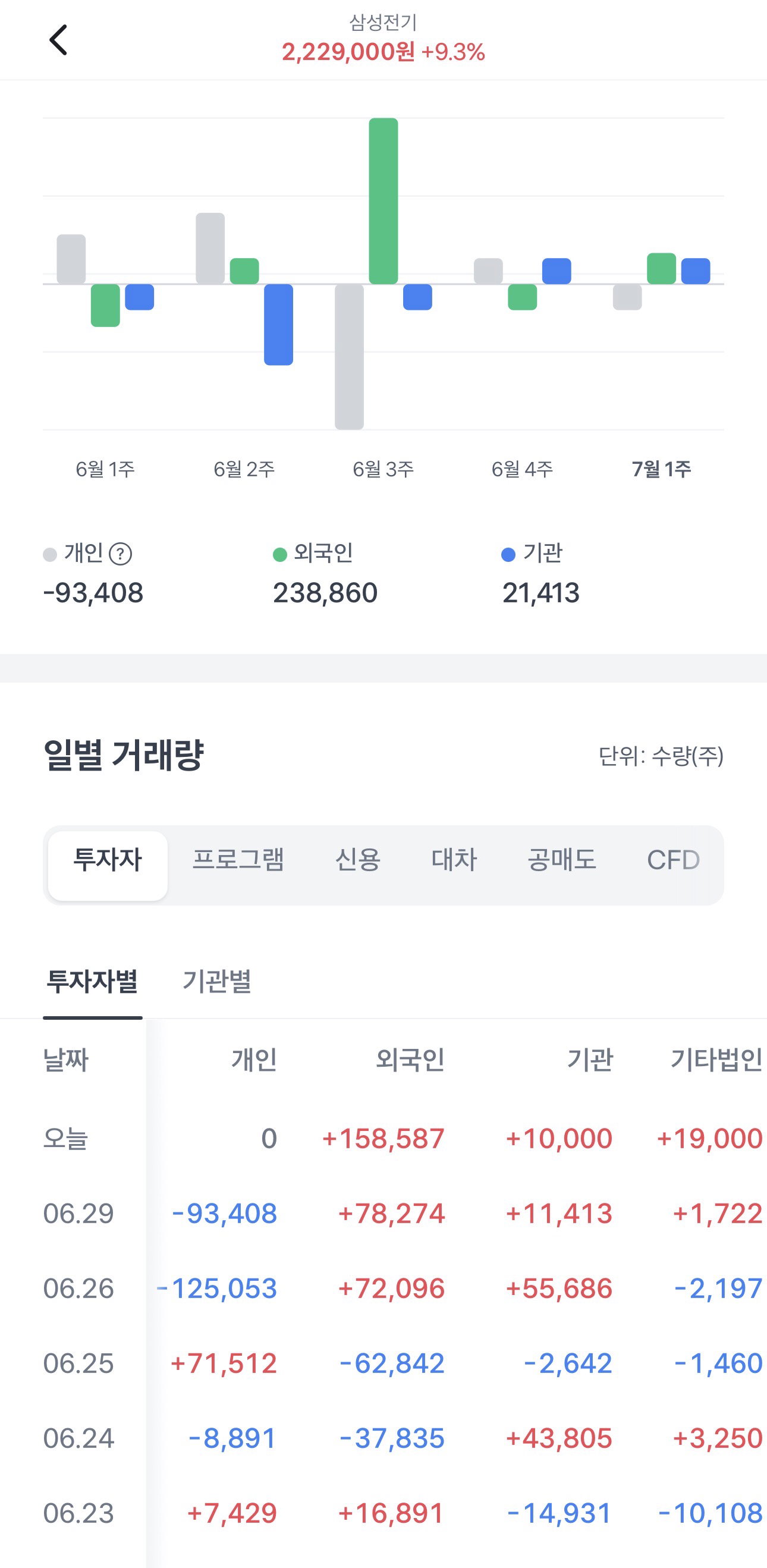Select the 투자자별 sub-tab
The image size is (767, 1568).
(x=93, y=981)
